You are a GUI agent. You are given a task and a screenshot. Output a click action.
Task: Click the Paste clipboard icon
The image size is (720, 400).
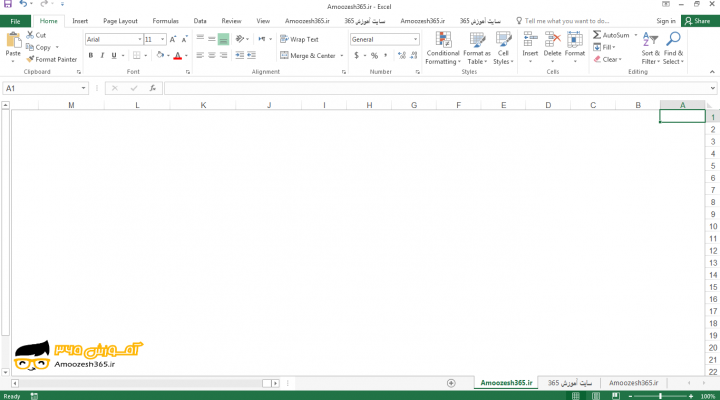[13, 40]
